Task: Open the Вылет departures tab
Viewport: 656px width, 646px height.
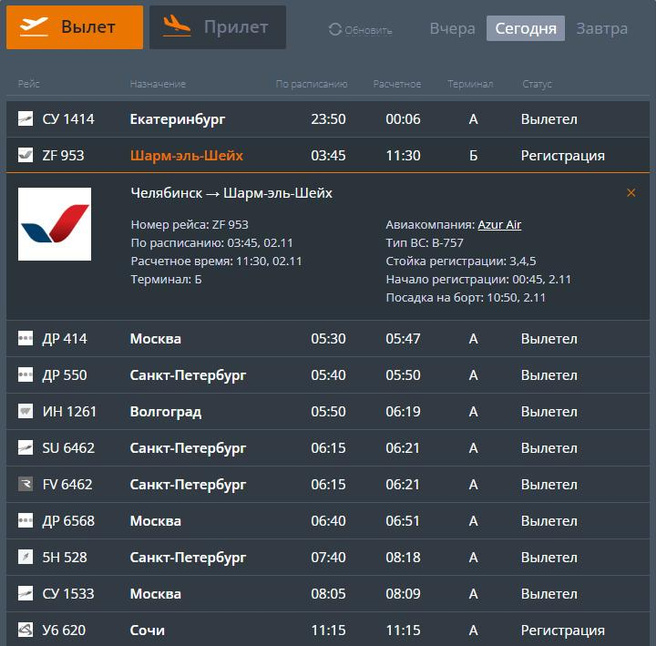Action: coord(74,27)
